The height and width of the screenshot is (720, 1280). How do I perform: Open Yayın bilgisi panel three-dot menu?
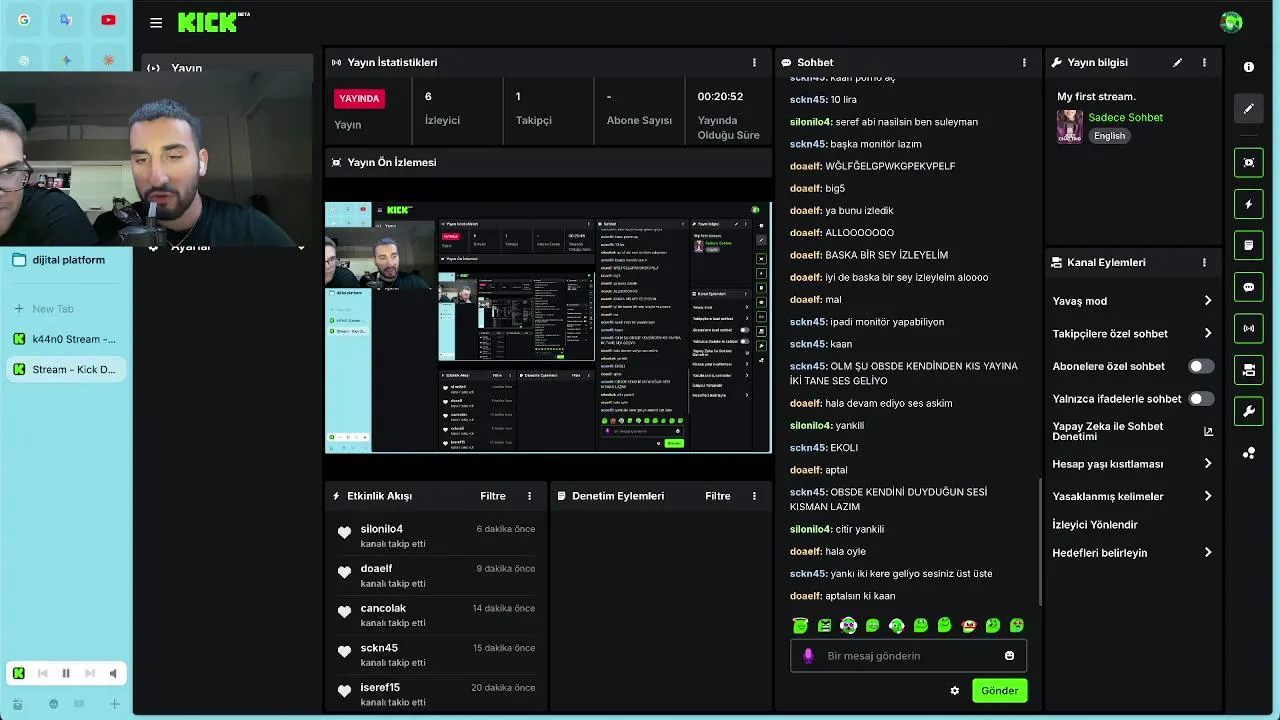pos(1204,62)
